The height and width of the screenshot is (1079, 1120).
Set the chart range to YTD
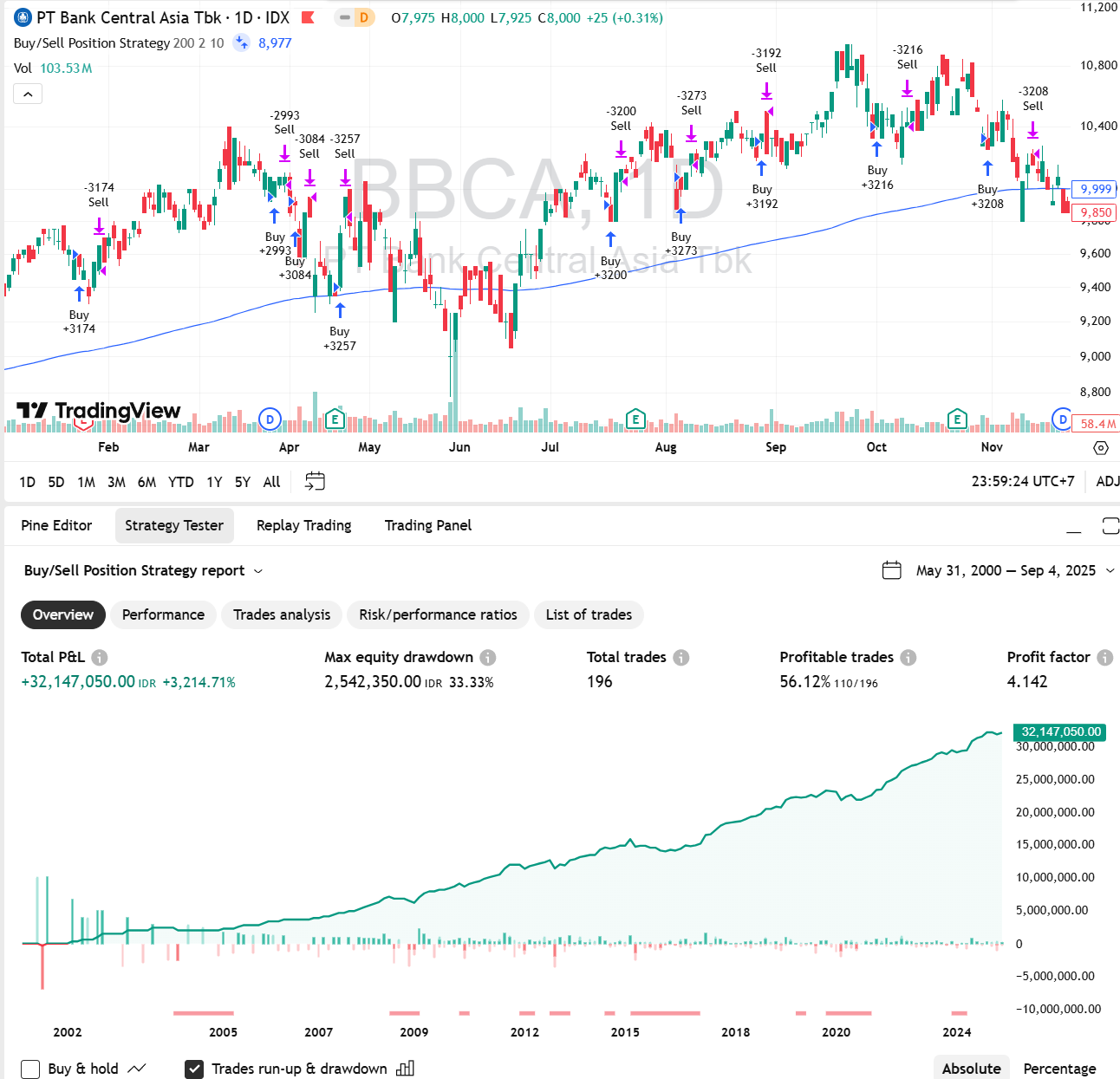point(180,482)
